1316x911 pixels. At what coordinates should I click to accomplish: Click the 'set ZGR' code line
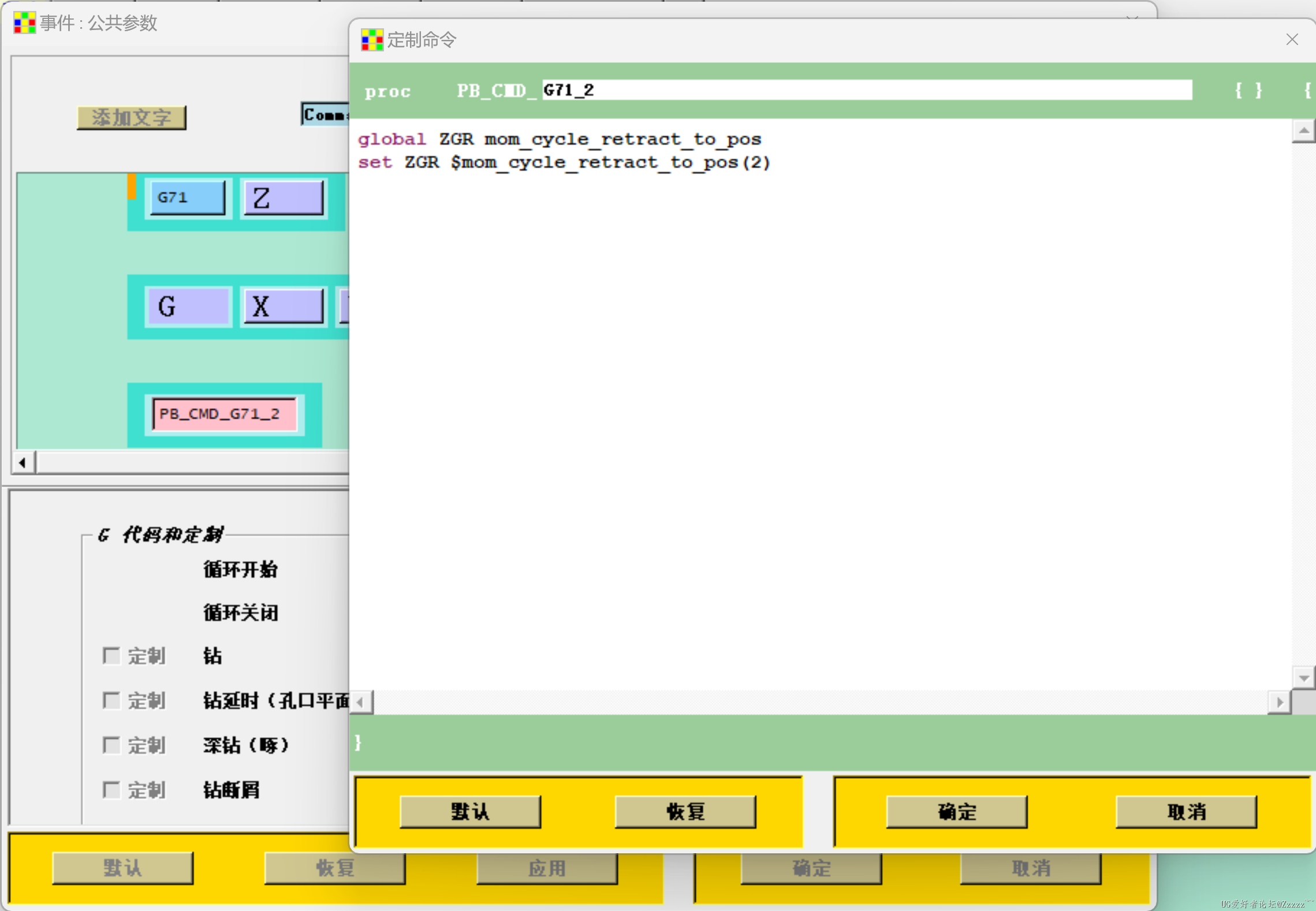(x=564, y=162)
